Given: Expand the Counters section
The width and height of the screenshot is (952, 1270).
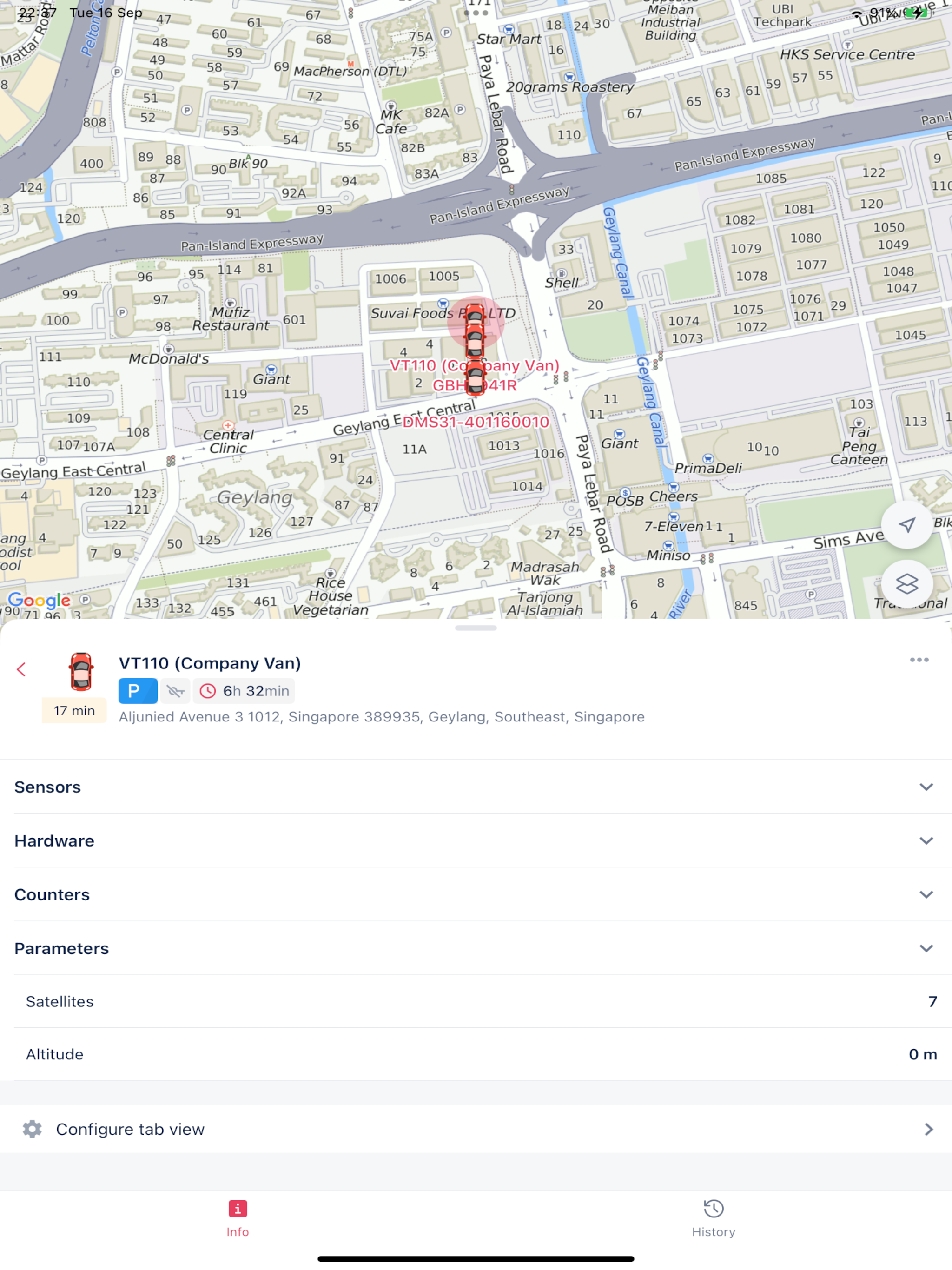Looking at the screenshot, I should 476,894.
